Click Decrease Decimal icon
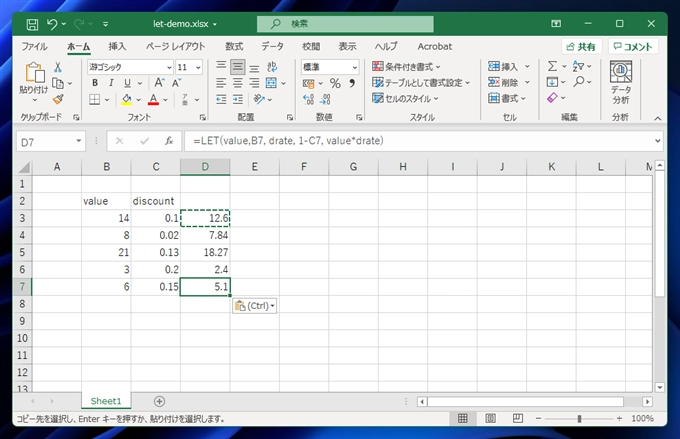680x439 pixels. click(x=325, y=99)
